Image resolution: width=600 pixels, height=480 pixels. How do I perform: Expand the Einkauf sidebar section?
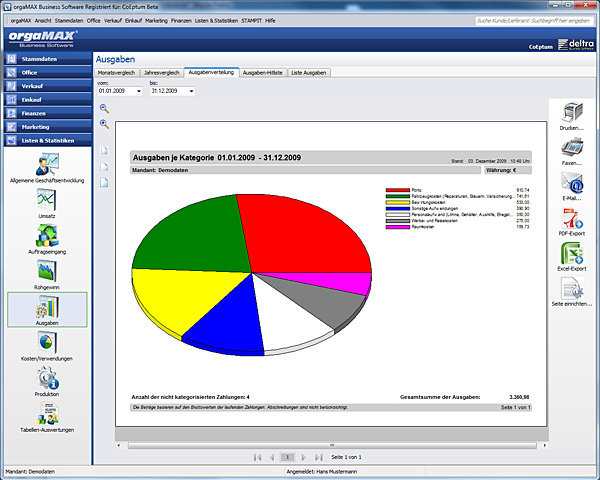click(48, 100)
